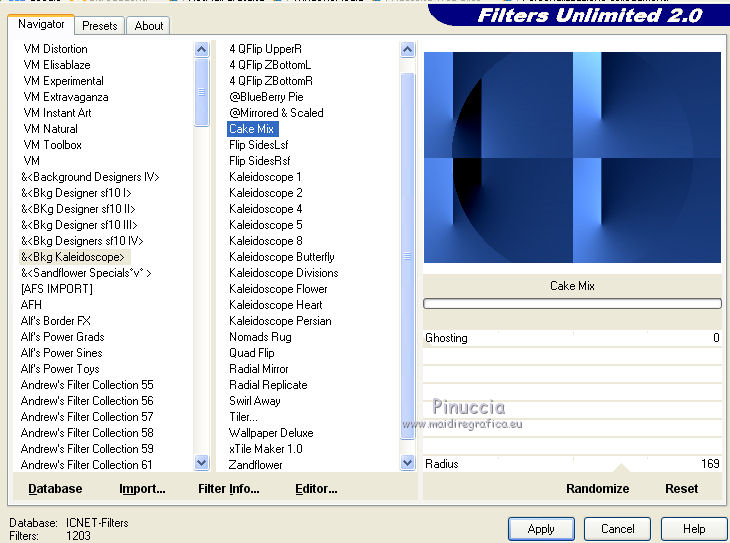
Task: Choose 4 QFlip ZBottomL filter
Action: (x=270, y=65)
